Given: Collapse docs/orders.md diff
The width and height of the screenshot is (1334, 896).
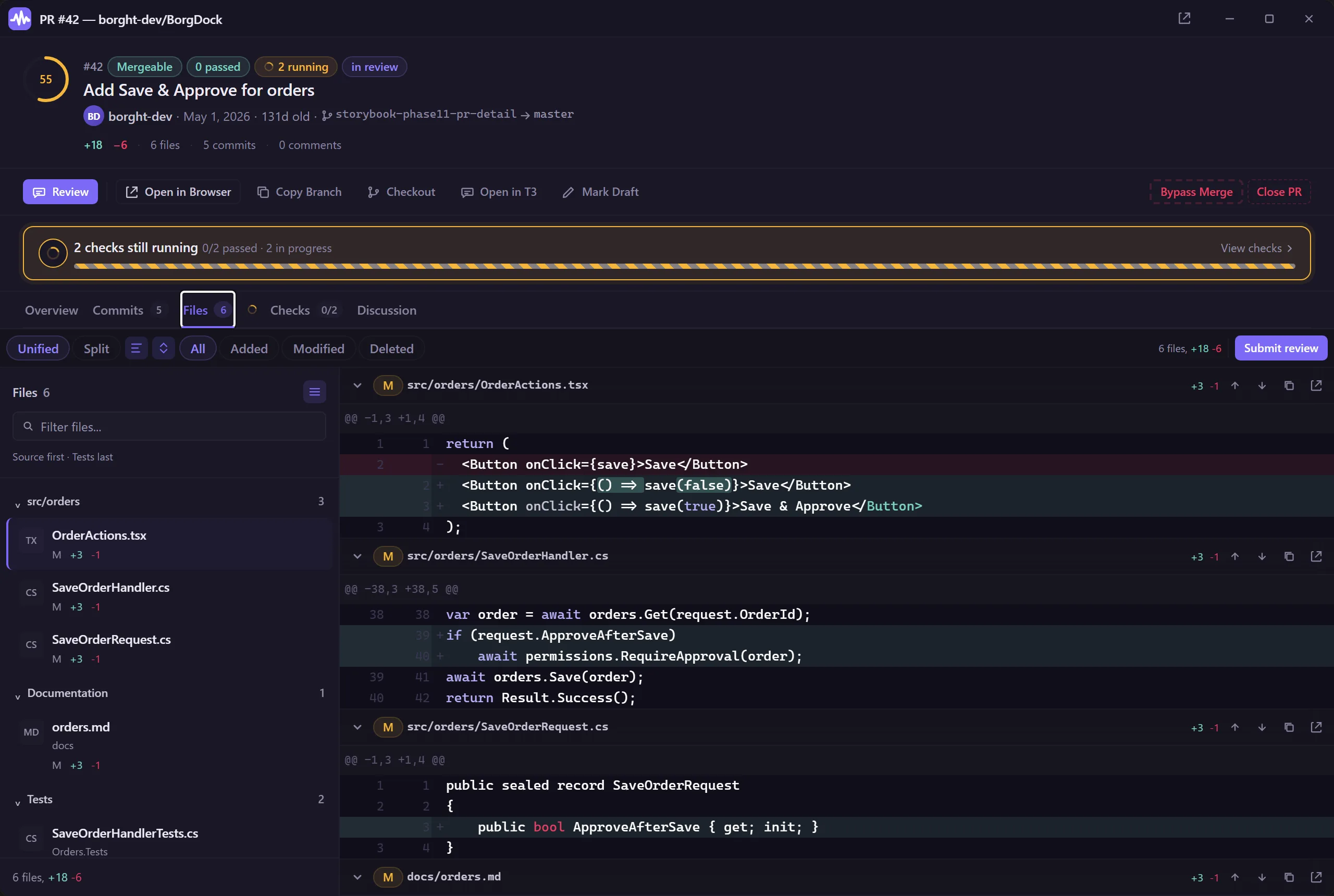Looking at the screenshot, I should (357, 877).
